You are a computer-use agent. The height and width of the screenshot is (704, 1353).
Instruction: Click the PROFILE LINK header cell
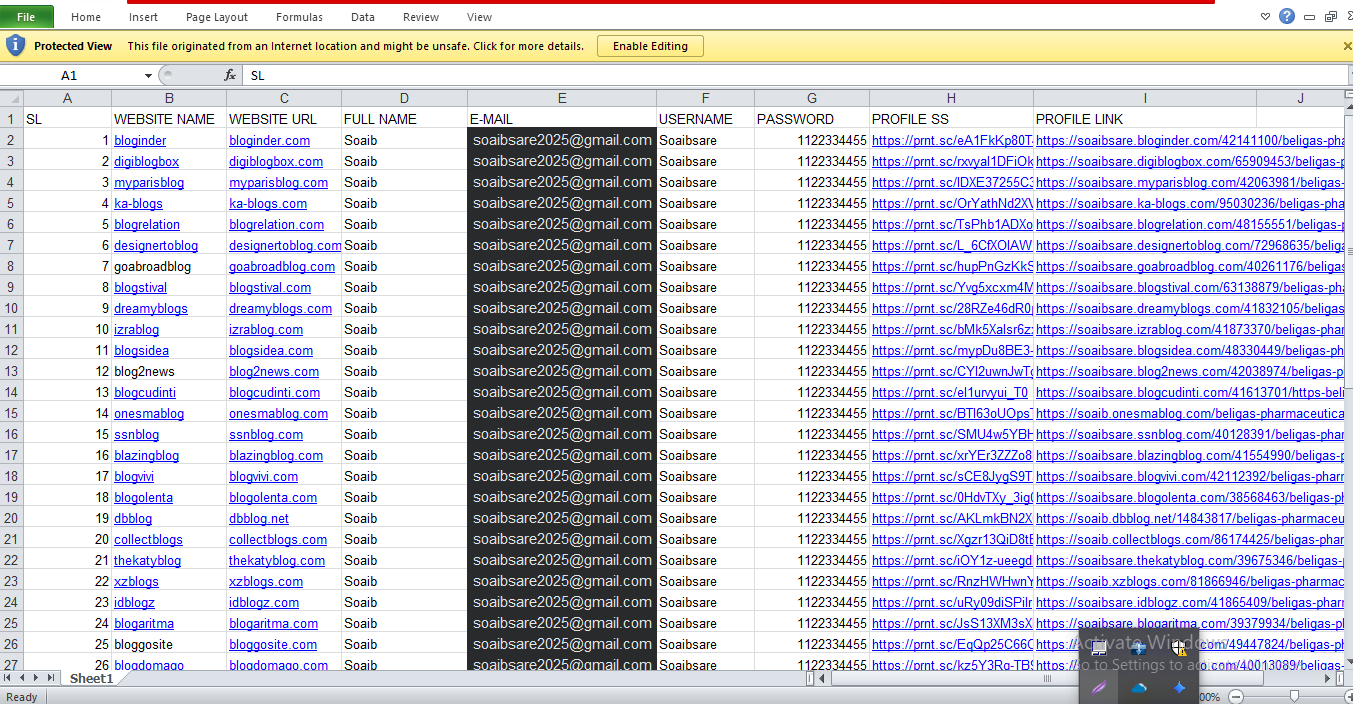pyautogui.click(x=1145, y=119)
